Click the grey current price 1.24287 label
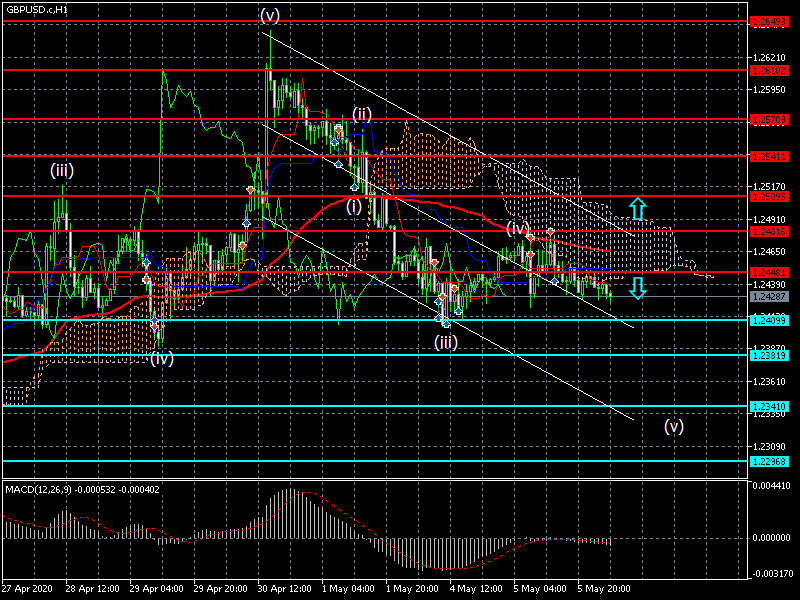 [769, 296]
